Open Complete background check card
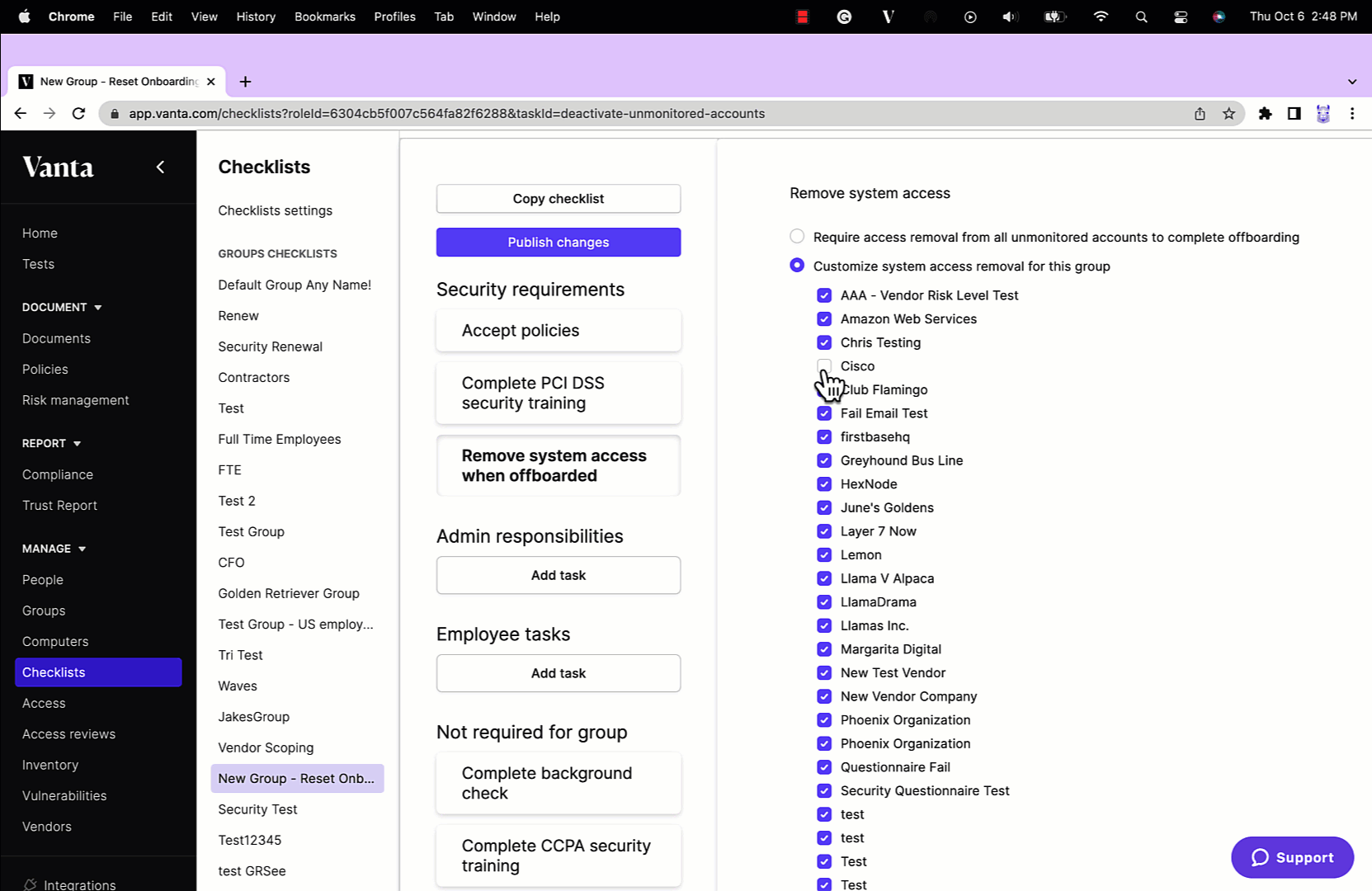This screenshot has height=891, width=1372. [559, 783]
